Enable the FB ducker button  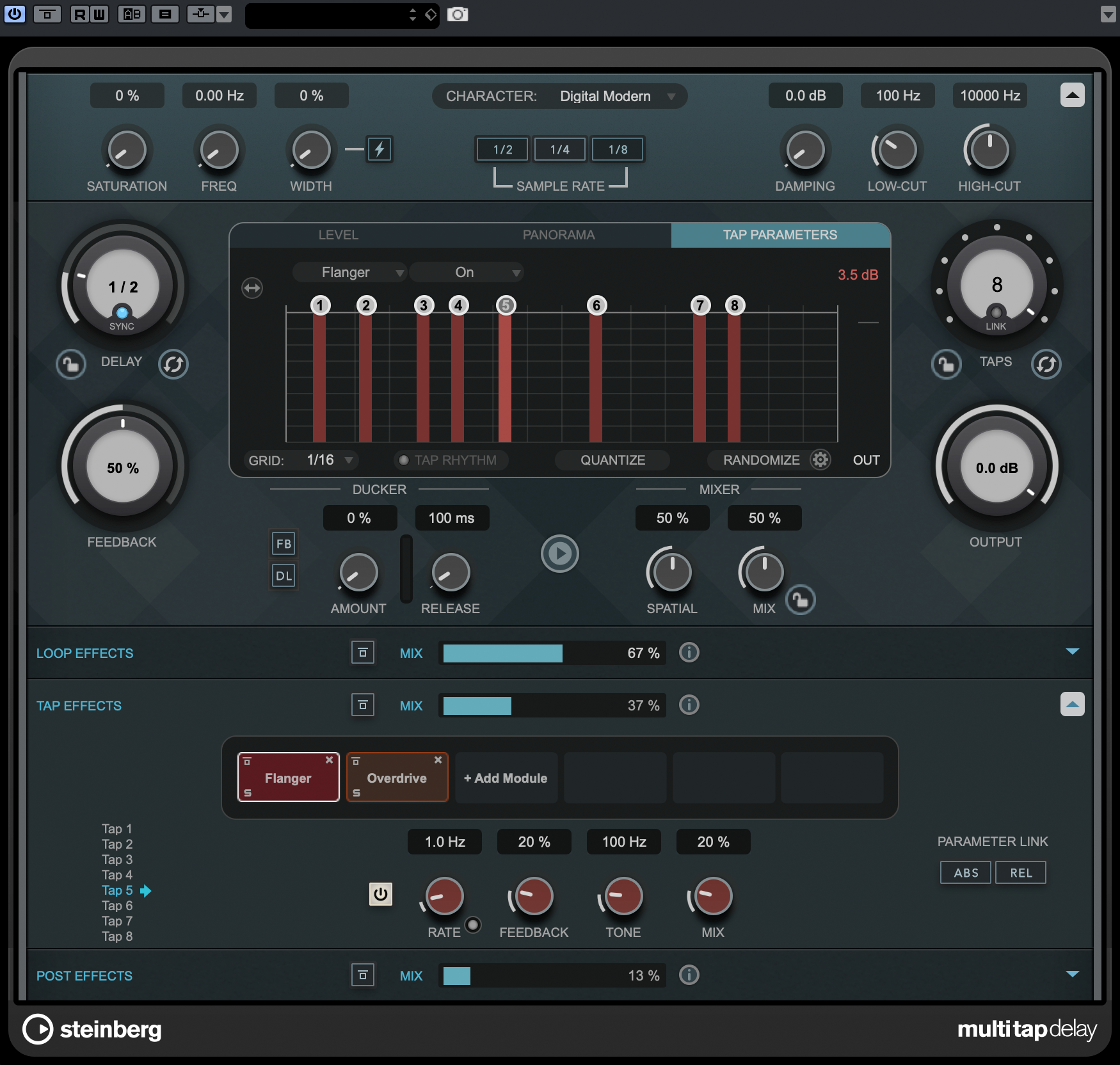[284, 543]
